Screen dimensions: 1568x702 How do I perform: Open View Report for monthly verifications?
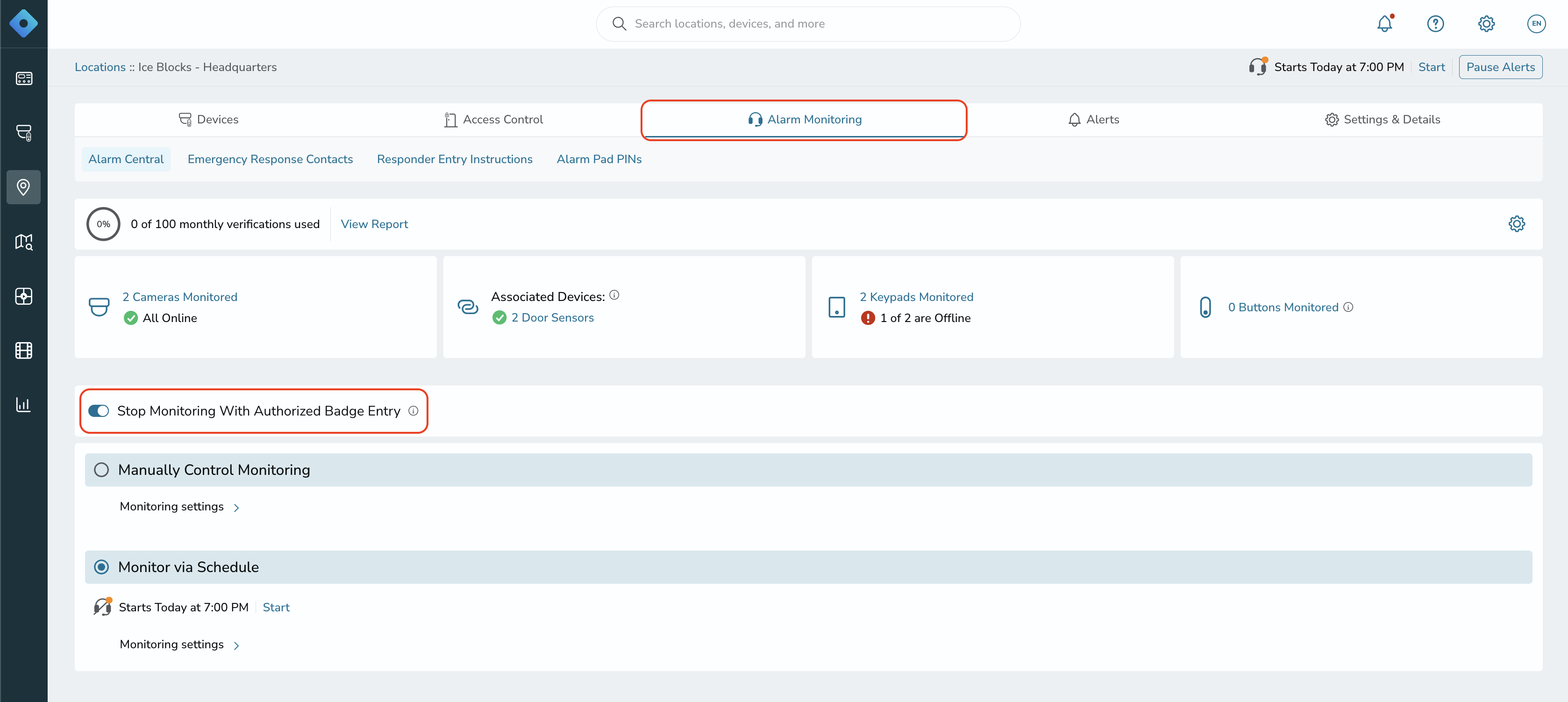point(374,223)
